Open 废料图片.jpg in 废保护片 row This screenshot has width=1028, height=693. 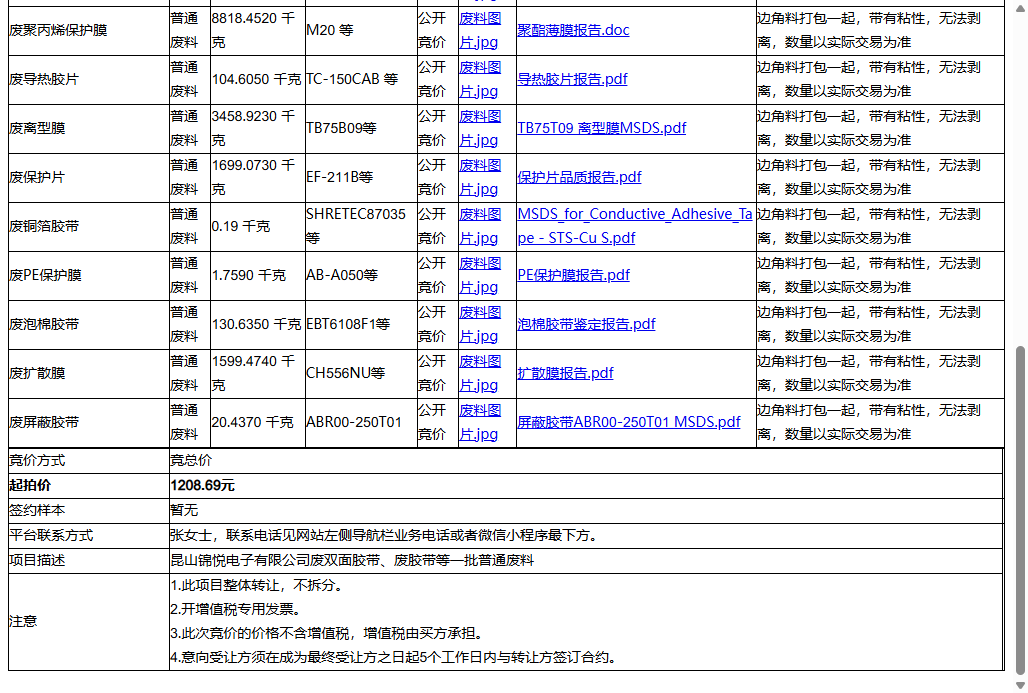point(479,177)
